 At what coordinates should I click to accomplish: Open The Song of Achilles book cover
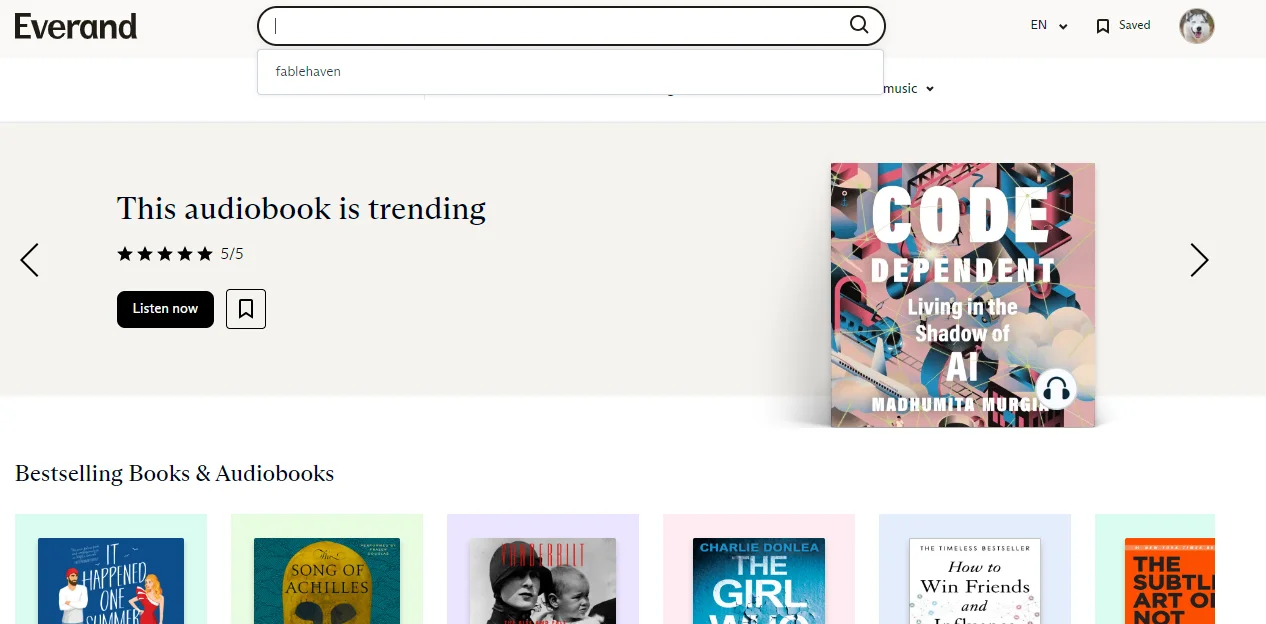pos(327,581)
